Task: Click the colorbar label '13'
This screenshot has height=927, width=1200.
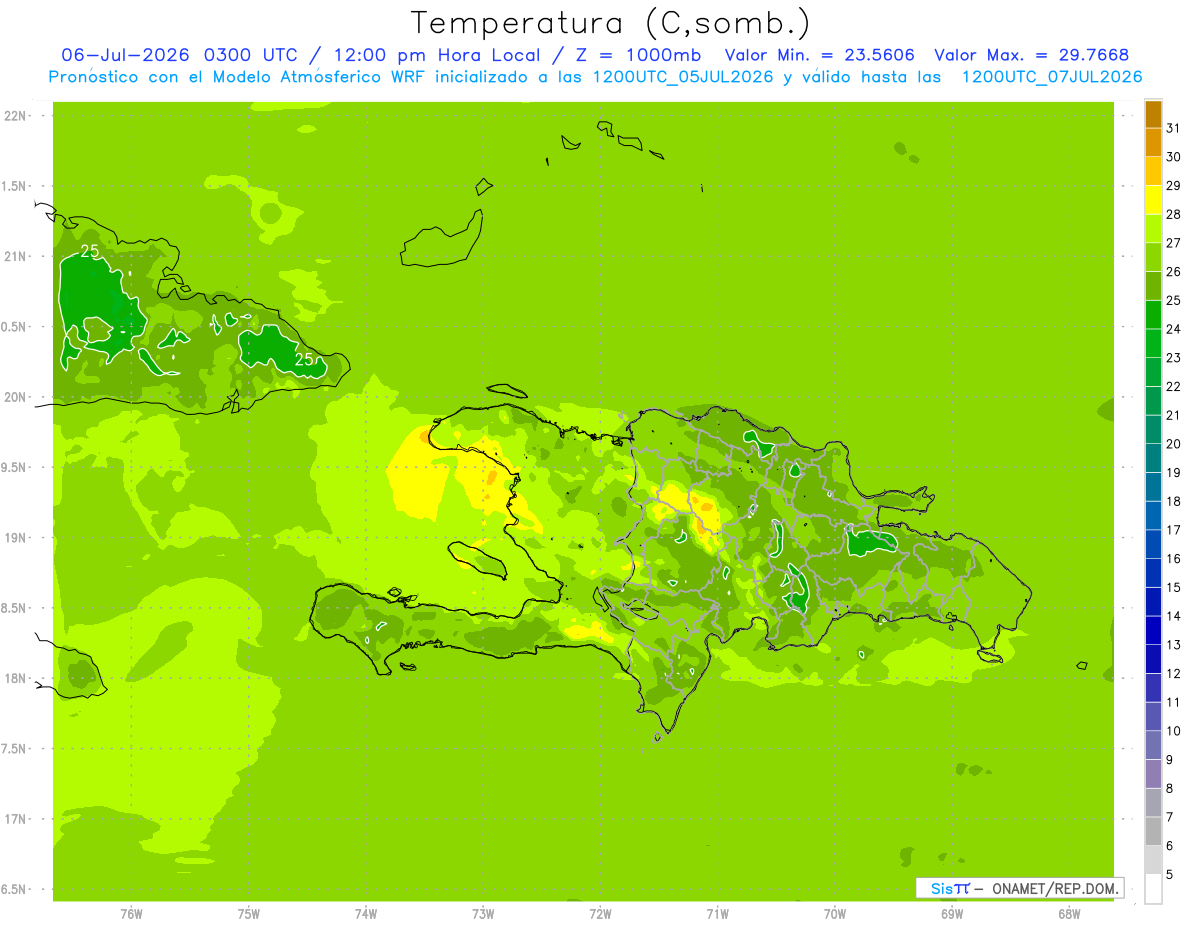Action: coord(1173,645)
